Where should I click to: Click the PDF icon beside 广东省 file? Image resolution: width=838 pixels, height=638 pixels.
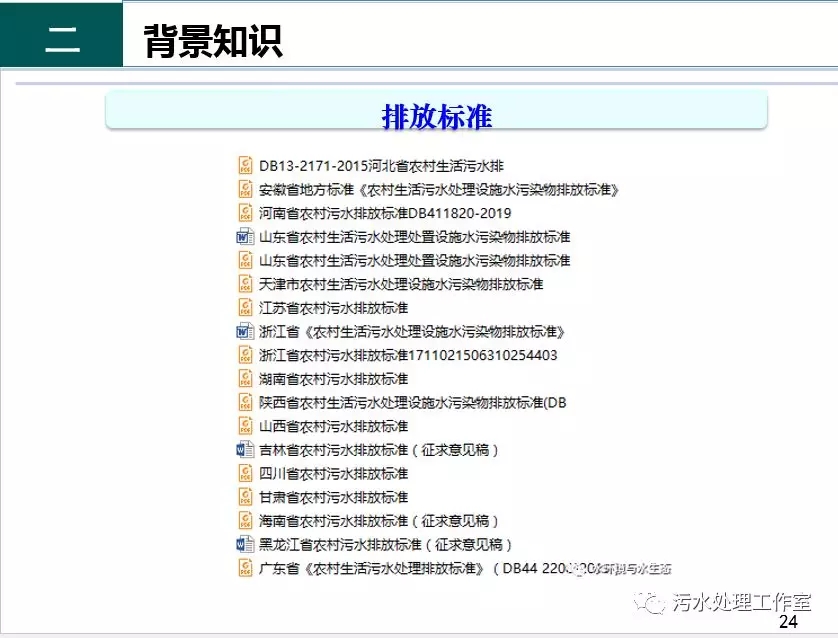[x=245, y=569]
